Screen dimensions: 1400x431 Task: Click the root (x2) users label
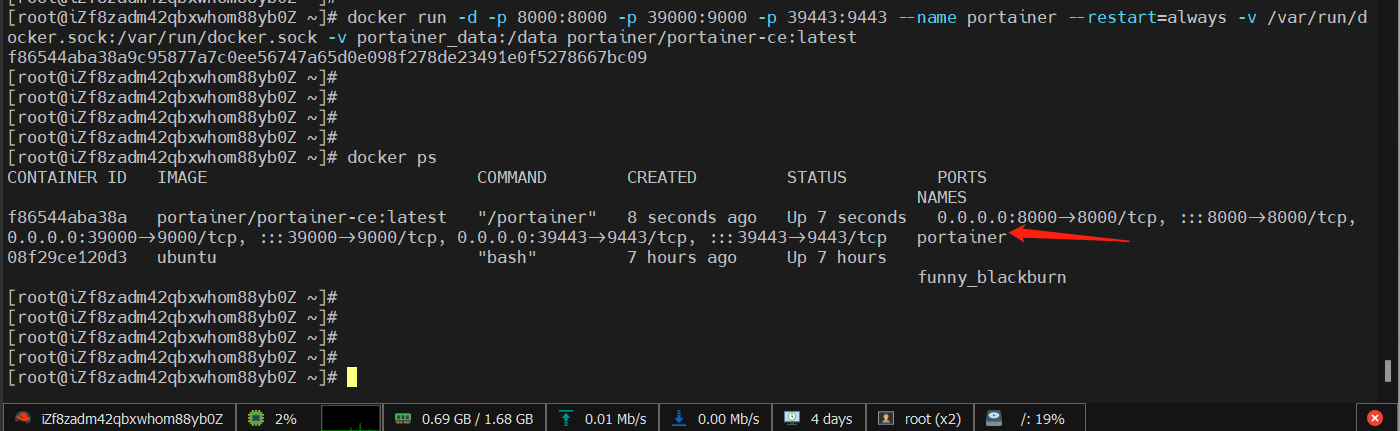click(x=932, y=418)
